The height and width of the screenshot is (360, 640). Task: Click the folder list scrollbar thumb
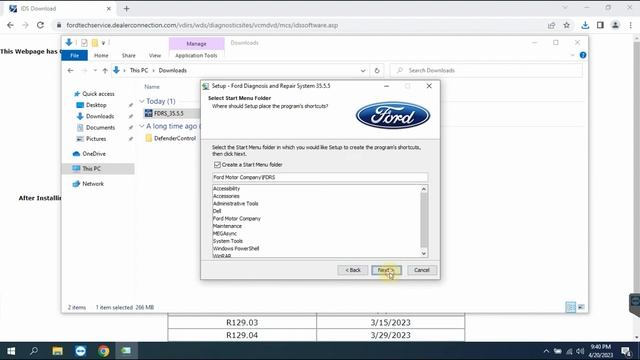coord(424,220)
